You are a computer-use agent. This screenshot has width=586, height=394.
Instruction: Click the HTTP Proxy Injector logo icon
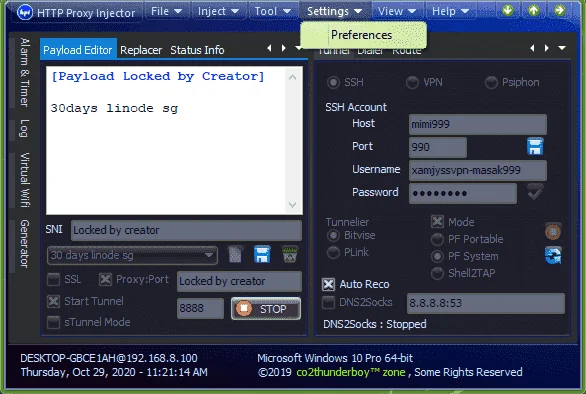click(25, 12)
